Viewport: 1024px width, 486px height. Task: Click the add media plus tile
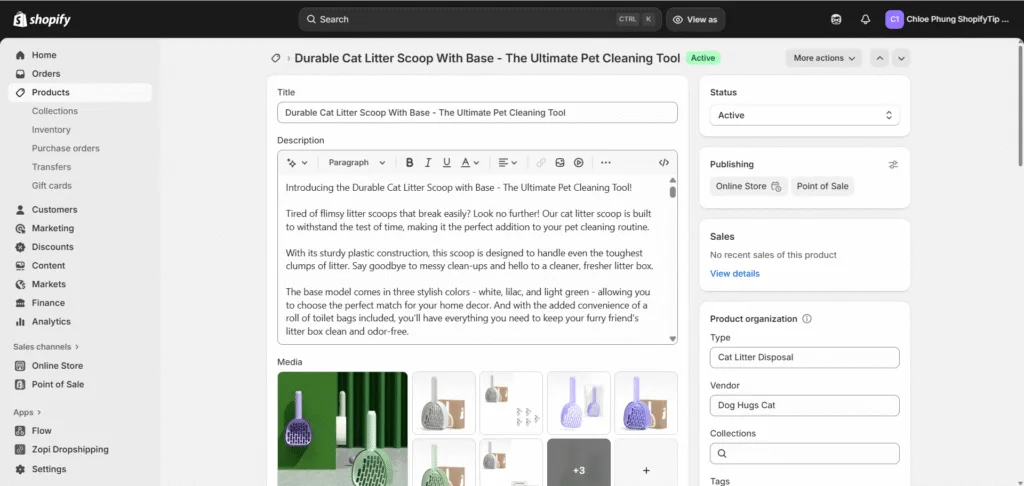pyautogui.click(x=646, y=462)
